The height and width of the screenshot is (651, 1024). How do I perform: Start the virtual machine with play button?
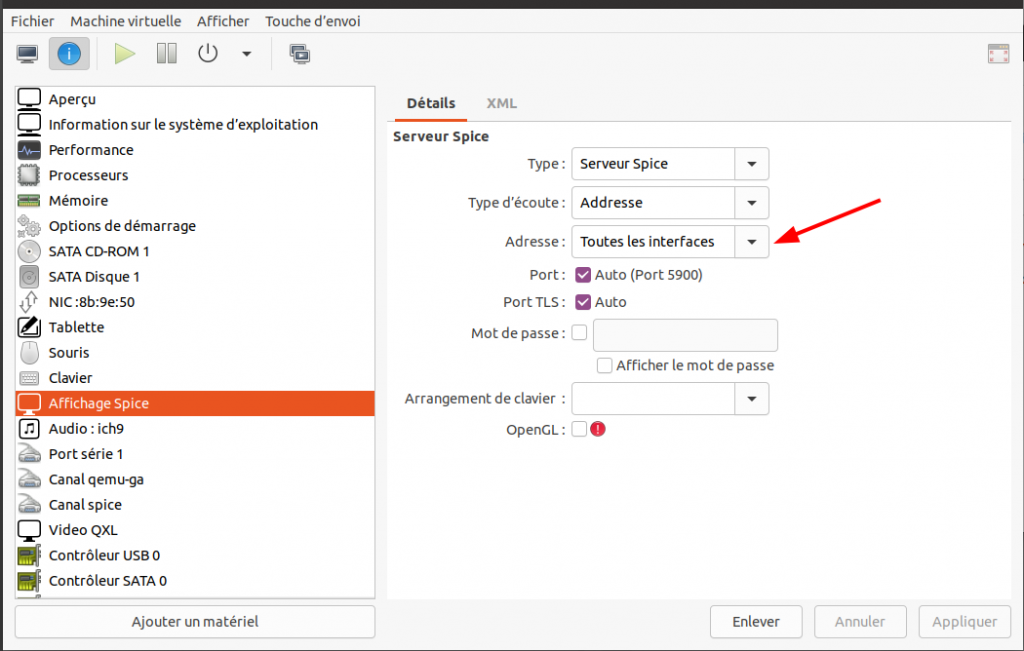tap(124, 54)
